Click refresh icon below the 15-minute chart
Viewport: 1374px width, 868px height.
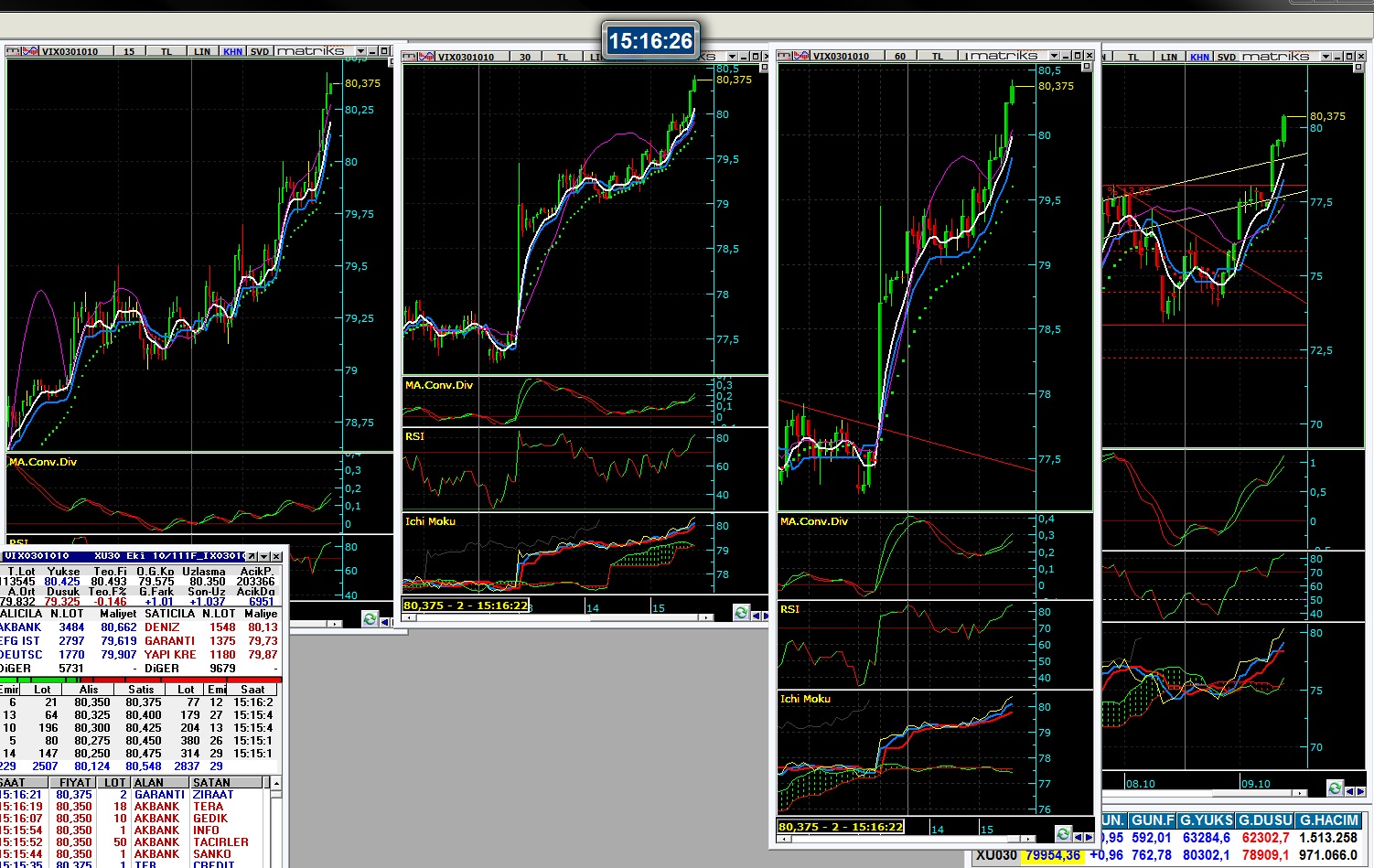coord(370,619)
